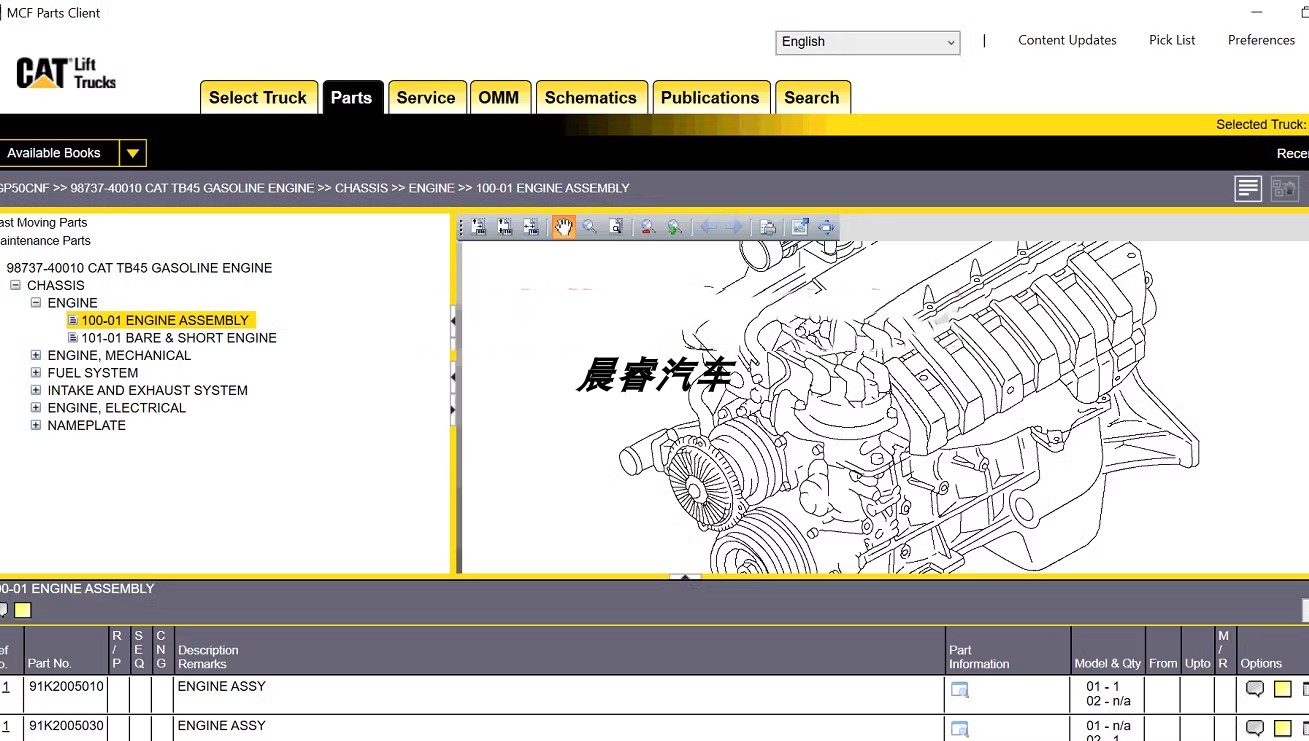Collapse the CHASSIS tree node

15,285
